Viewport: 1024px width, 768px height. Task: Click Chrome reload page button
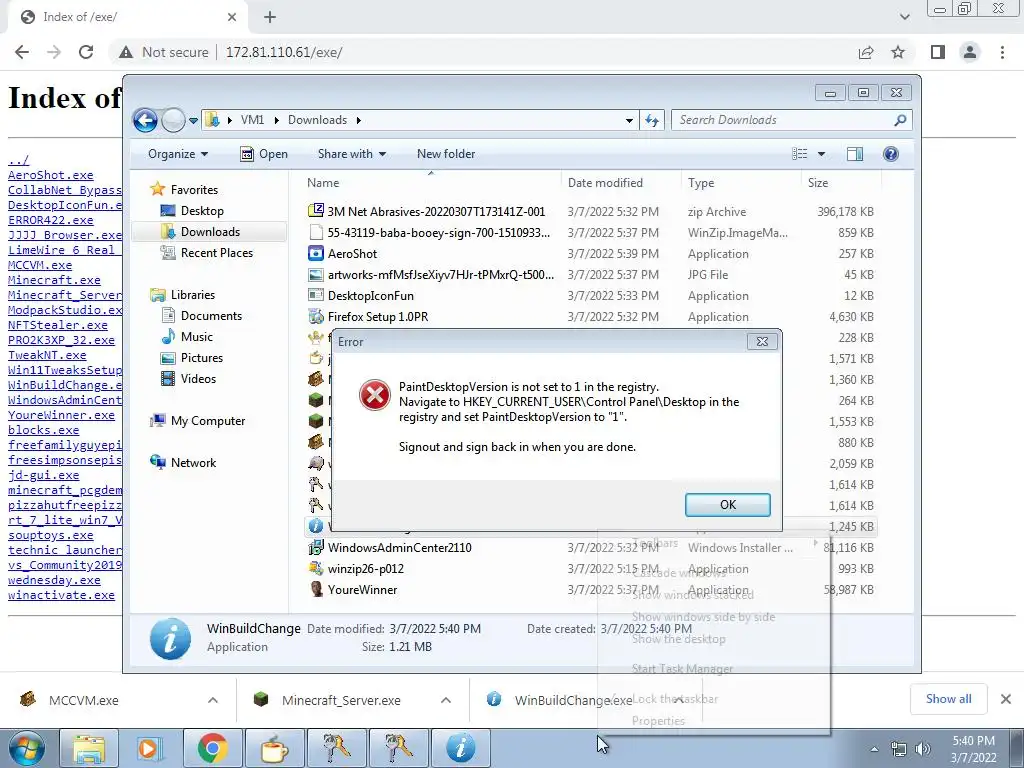[86, 52]
